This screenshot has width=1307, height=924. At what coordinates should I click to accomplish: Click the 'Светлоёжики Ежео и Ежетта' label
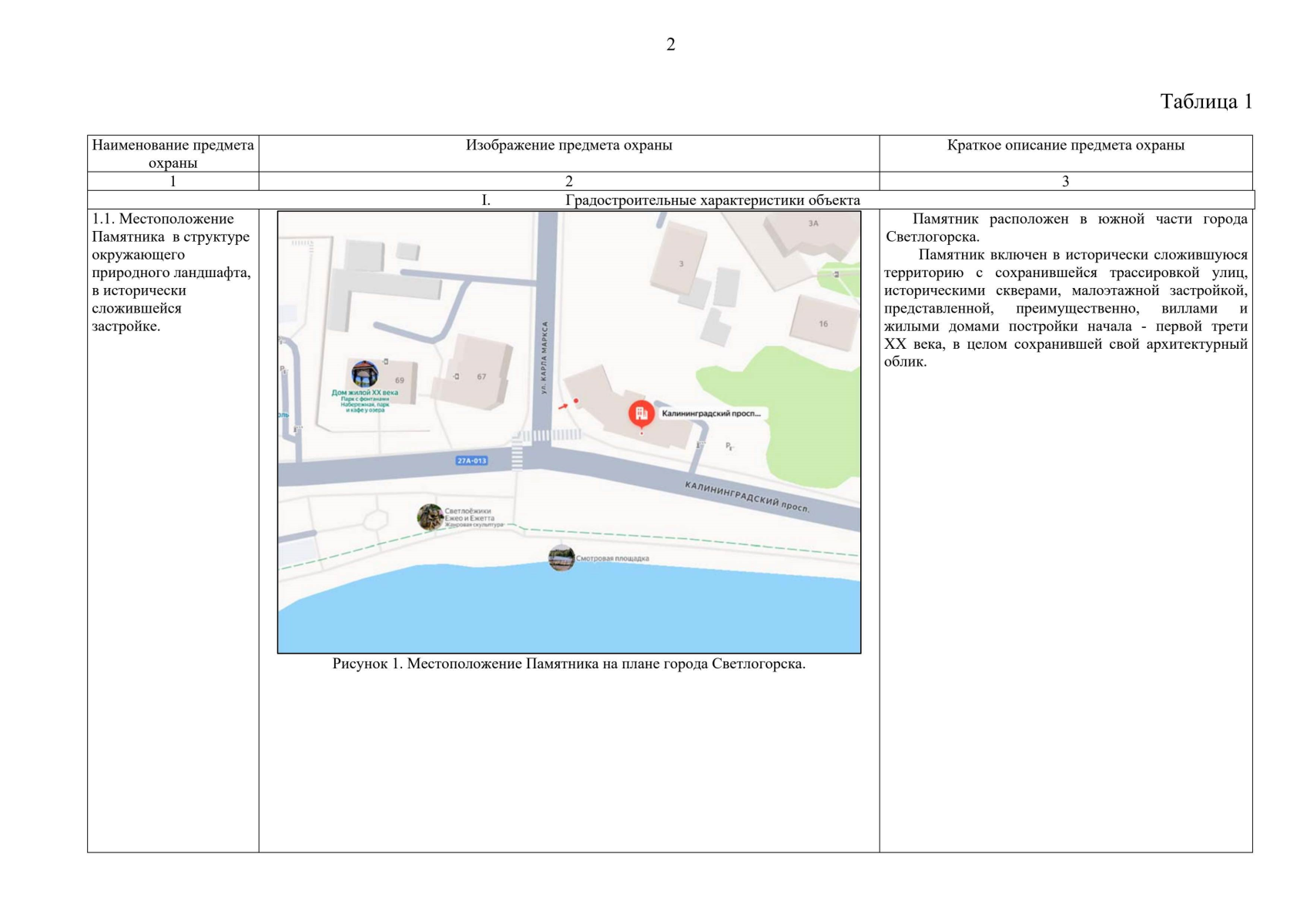point(469,514)
